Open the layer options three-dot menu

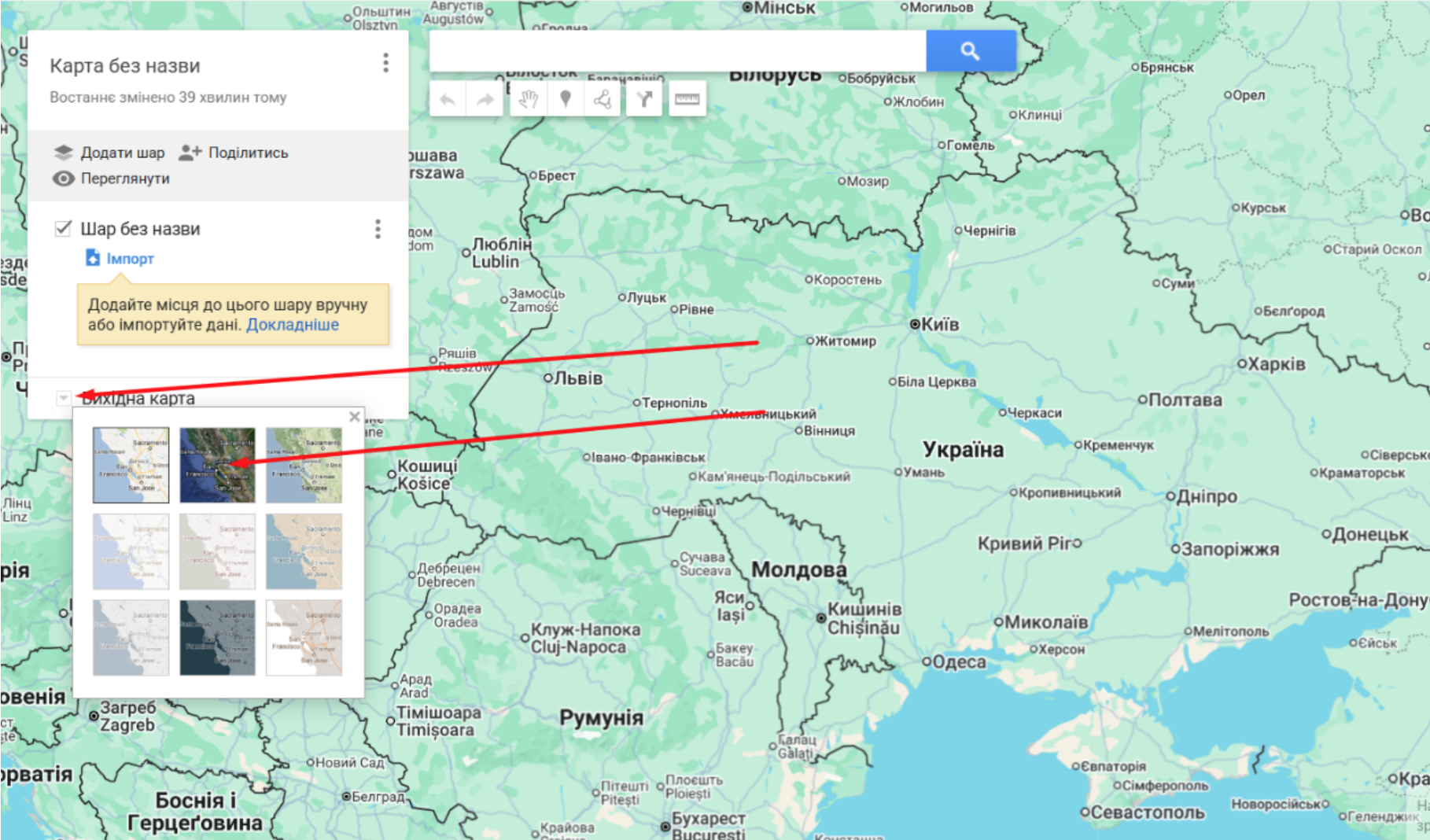[x=378, y=229]
